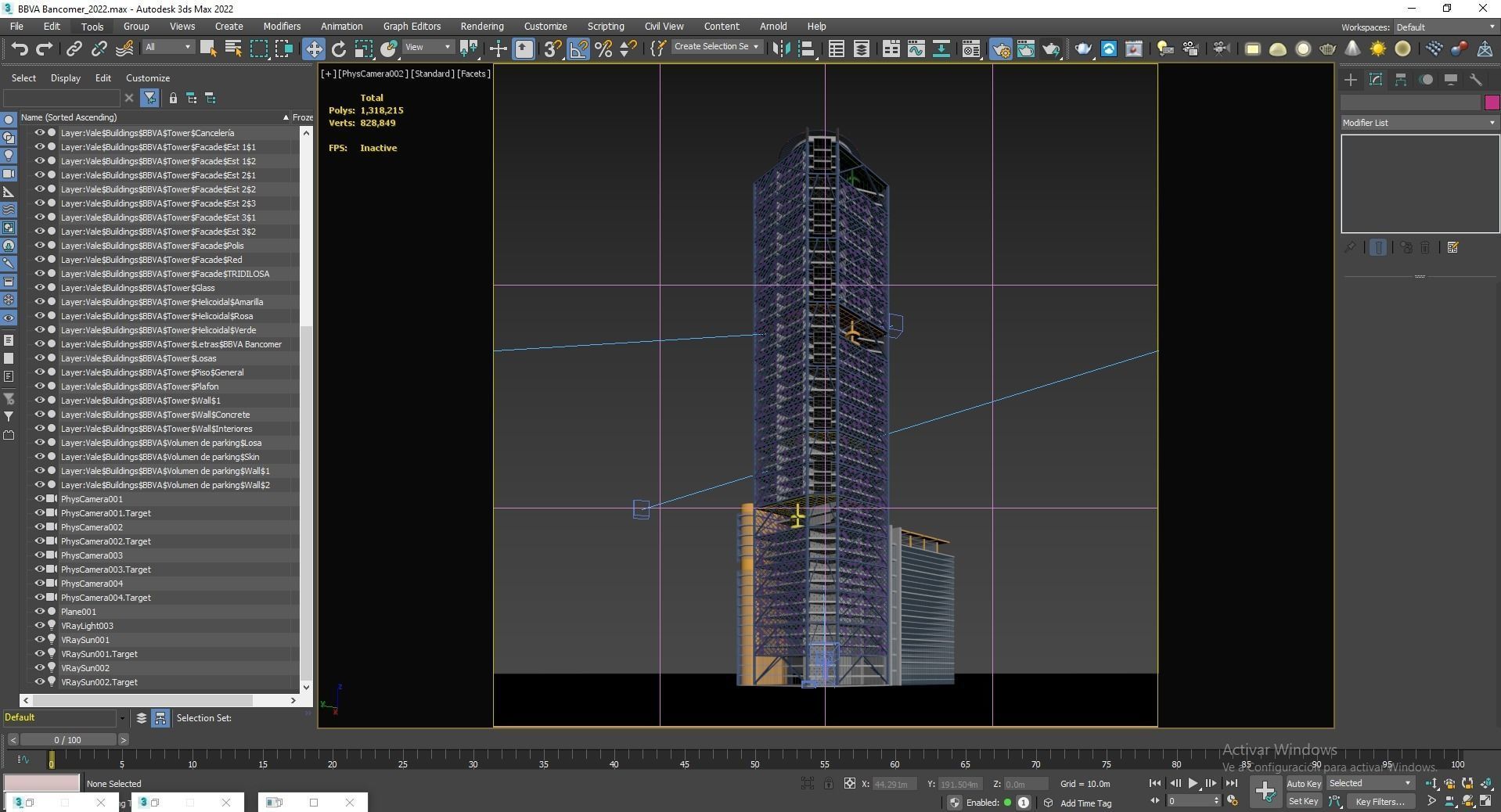
Task: Open the Modify tab in command panel
Action: pos(1376,80)
